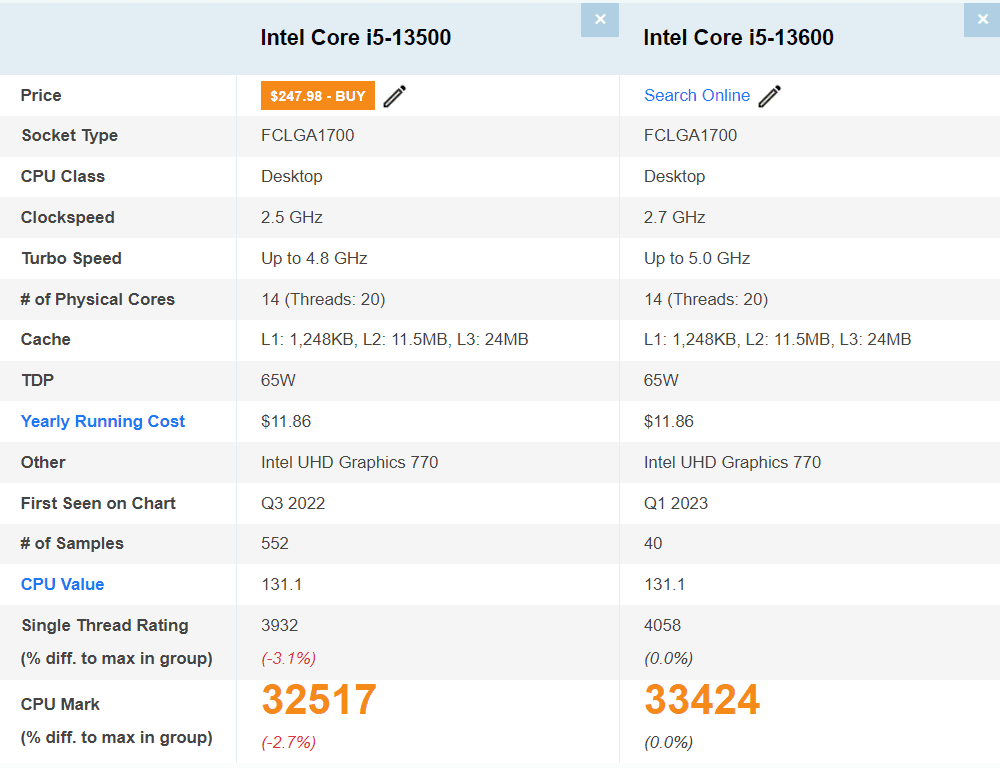1000x768 pixels.
Task: Click the Turbo Speed row label
Action: 71,258
